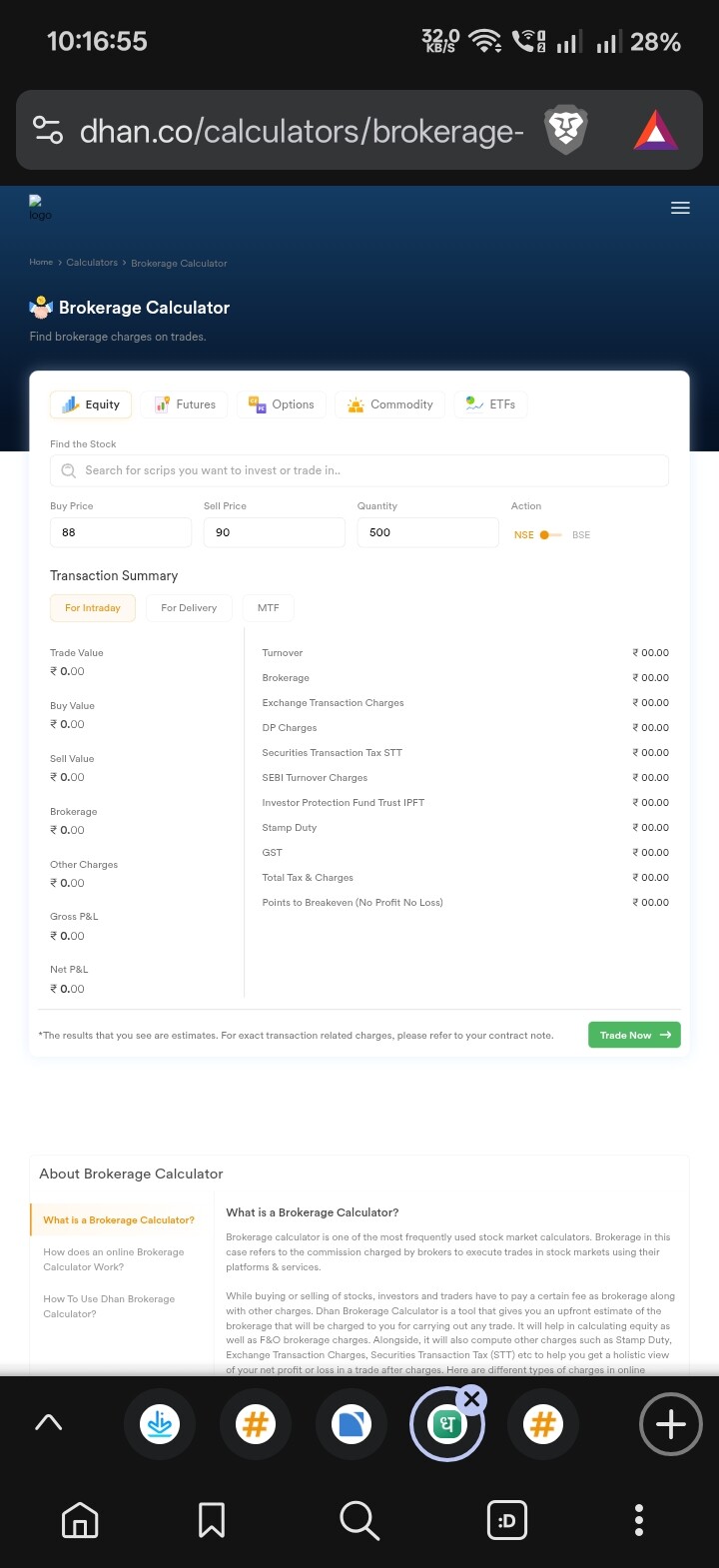
Task: Select the Equity tab
Action: click(x=91, y=404)
